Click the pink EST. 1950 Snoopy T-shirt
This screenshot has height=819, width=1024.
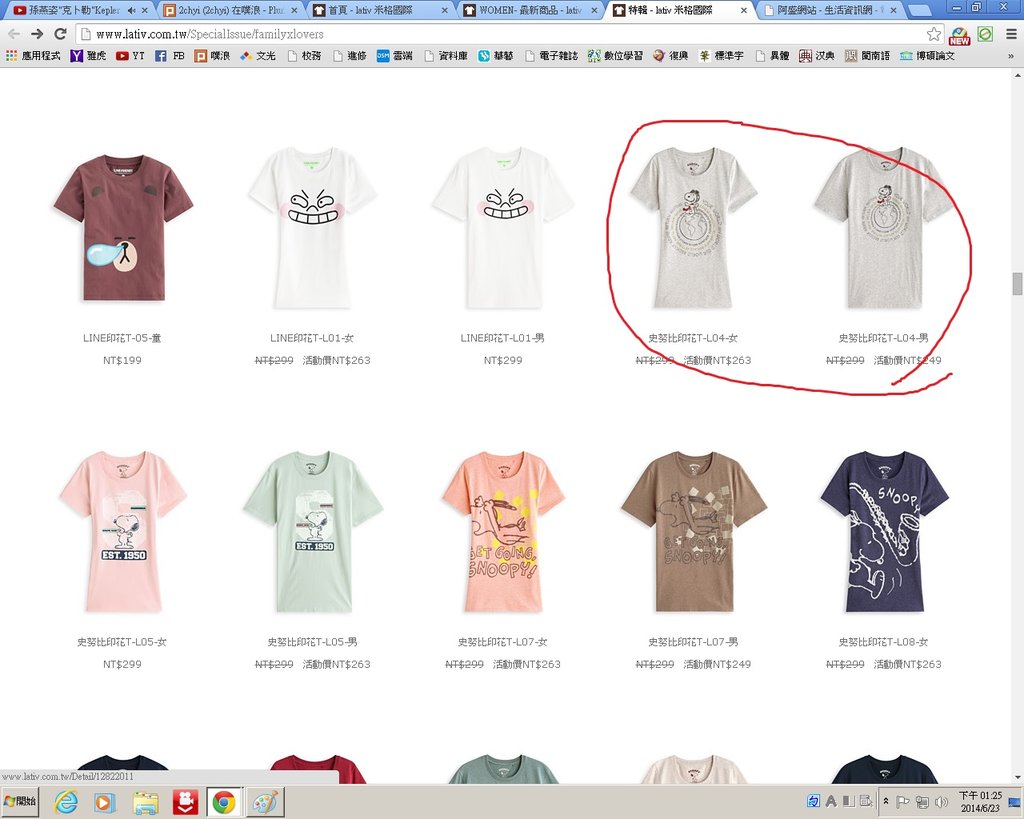(x=122, y=532)
